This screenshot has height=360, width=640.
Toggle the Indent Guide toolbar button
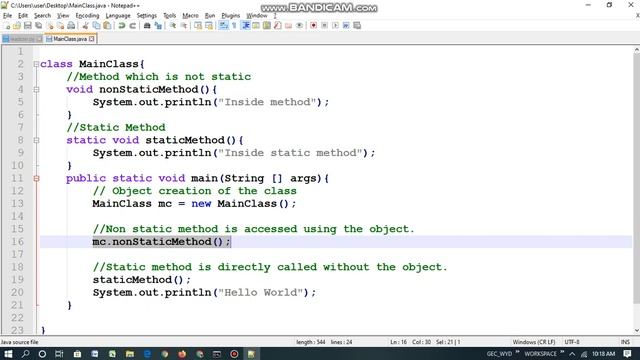(246, 26)
